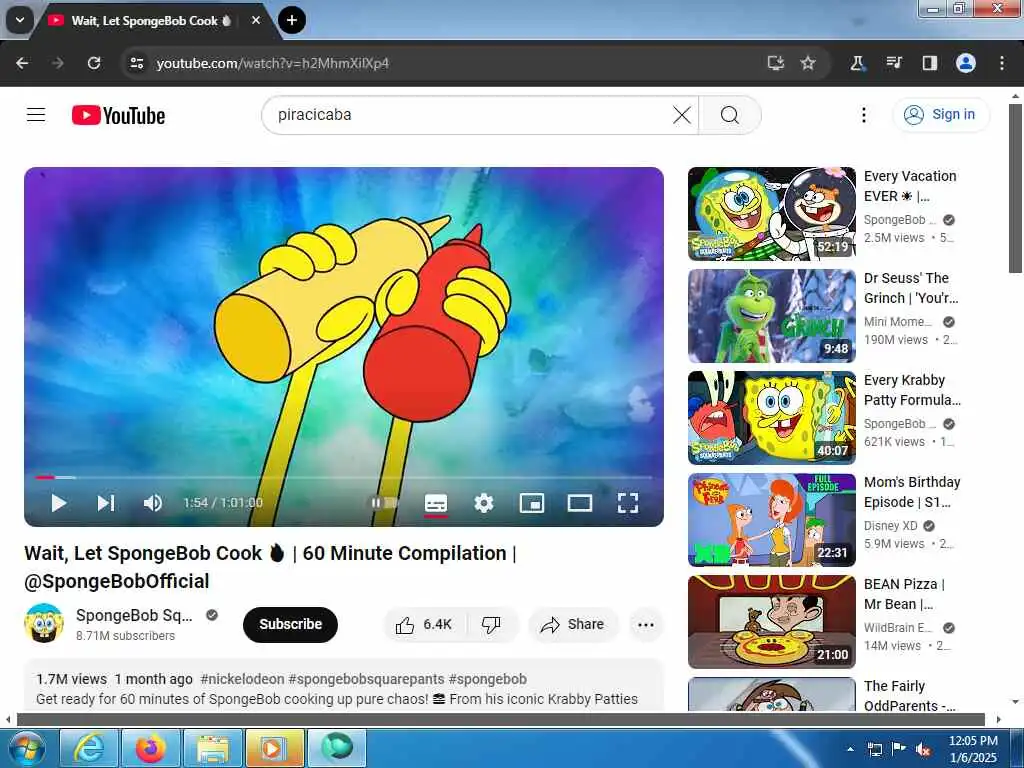Seek on the video progress bar

(x=344, y=477)
